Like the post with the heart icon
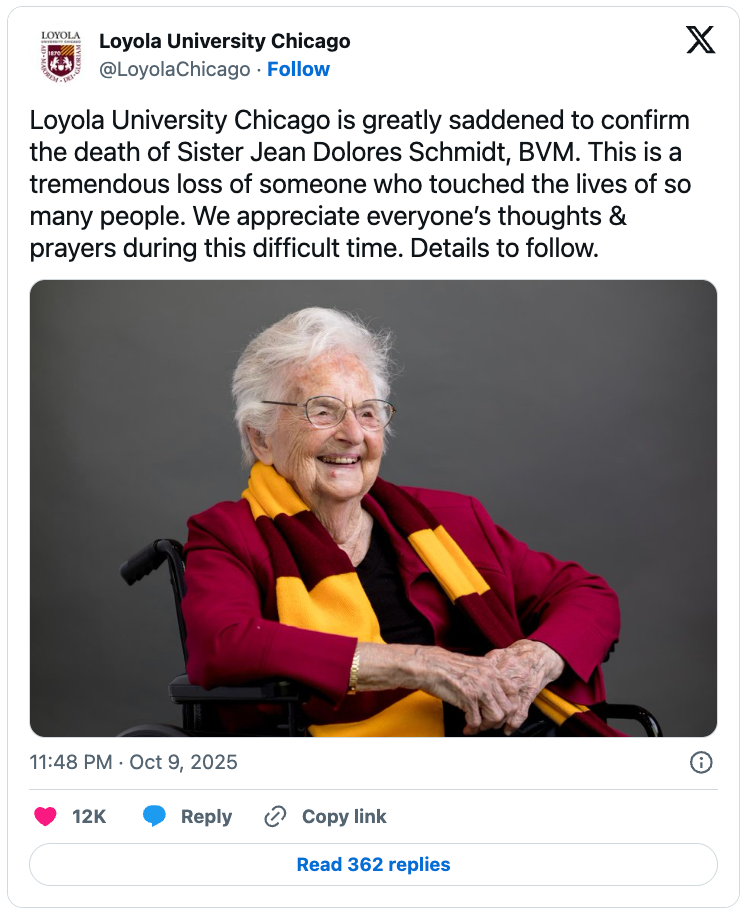The width and height of the screenshot is (746, 916). click(45, 816)
